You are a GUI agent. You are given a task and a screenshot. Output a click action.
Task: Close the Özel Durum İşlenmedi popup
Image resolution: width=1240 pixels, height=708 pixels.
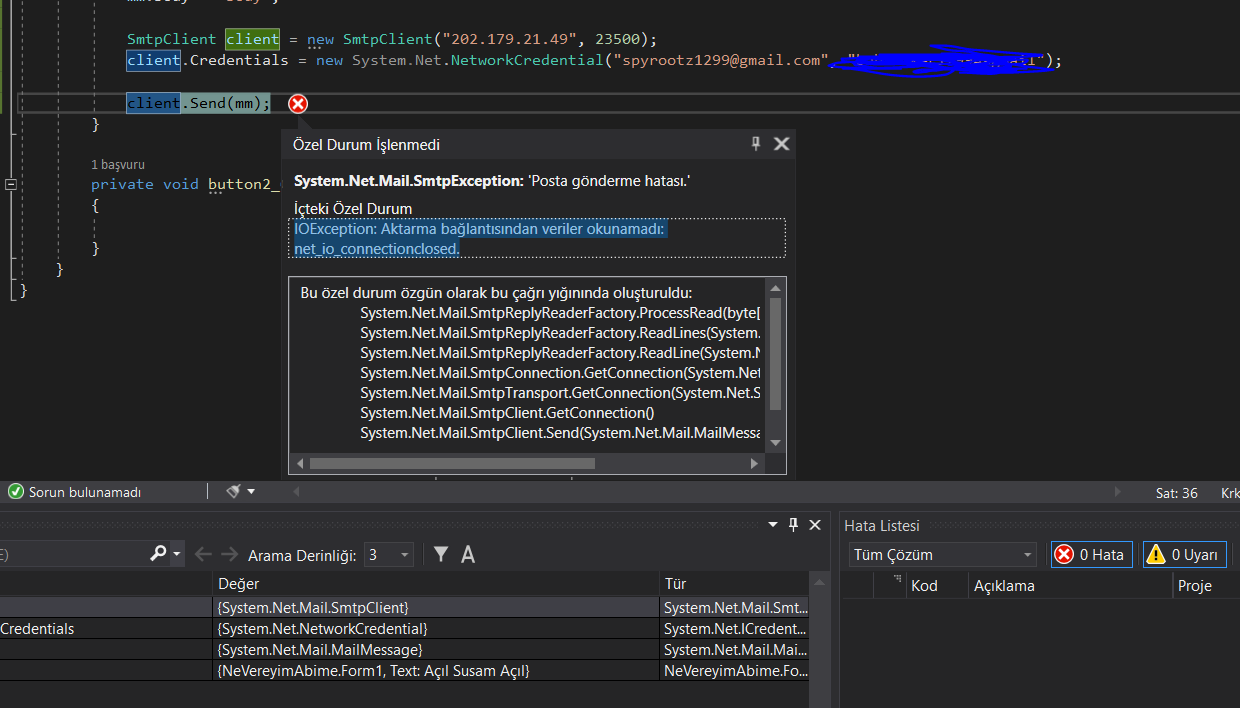click(x=782, y=144)
